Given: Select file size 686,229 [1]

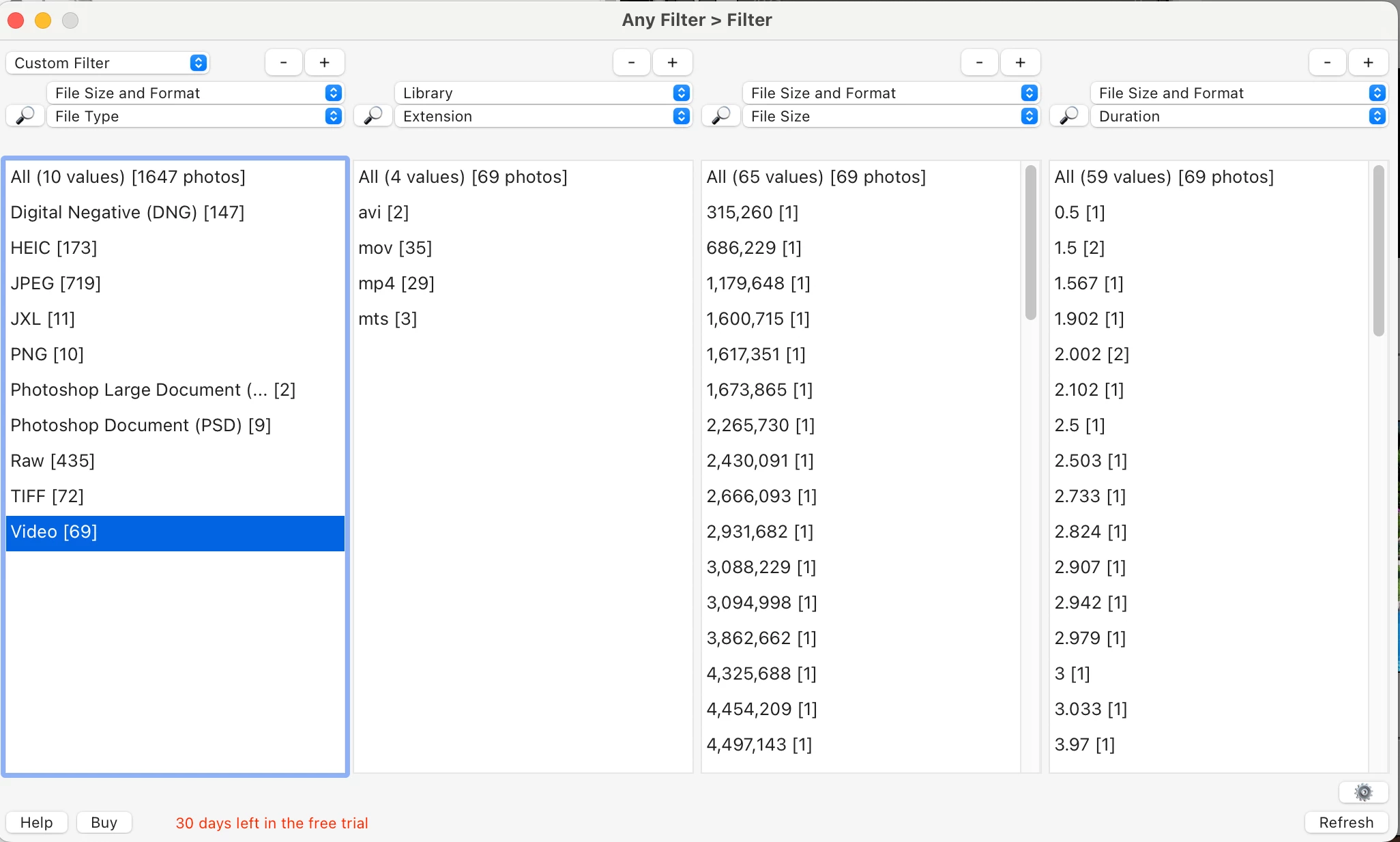Looking at the screenshot, I should coord(861,248).
